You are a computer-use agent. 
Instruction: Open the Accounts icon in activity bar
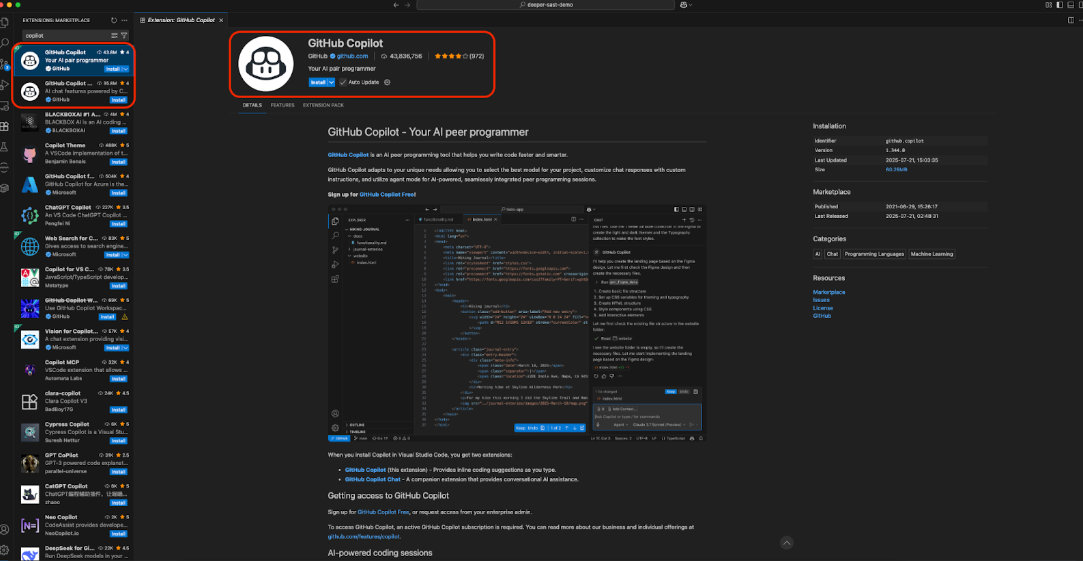coord(6,528)
